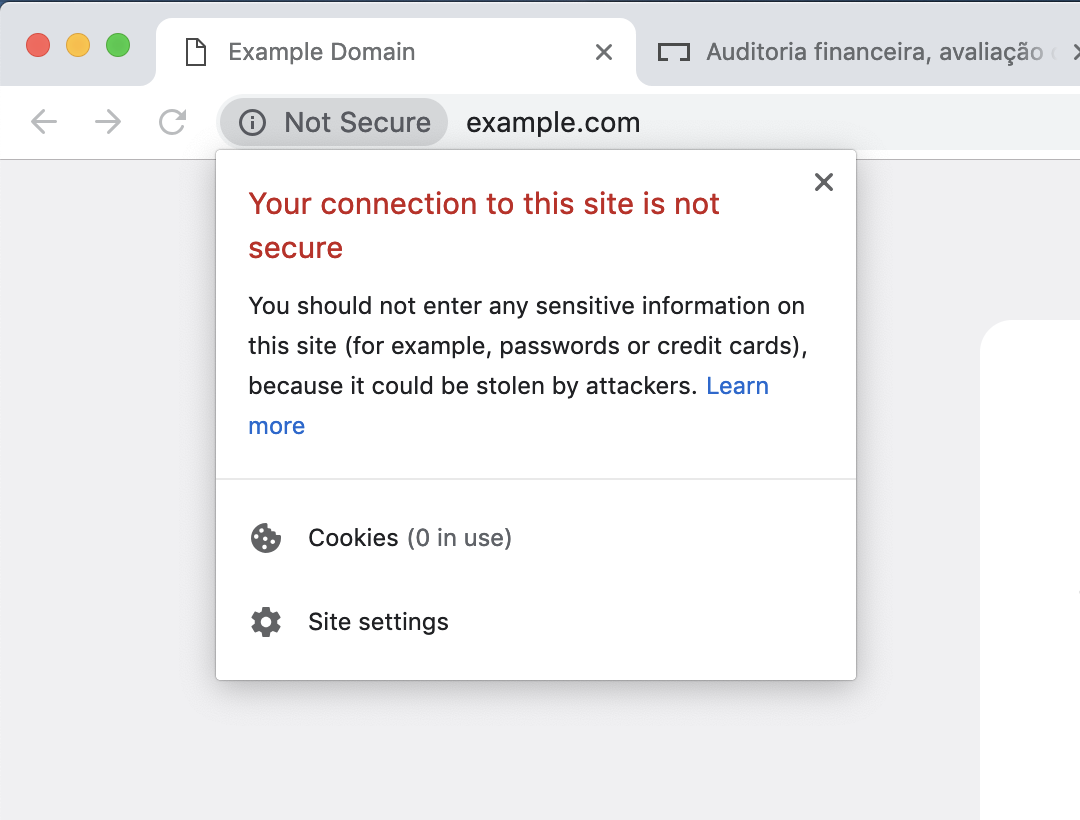Click the favicon of the Auditoria financeira tab
The height and width of the screenshot is (820, 1080).
coord(674,52)
